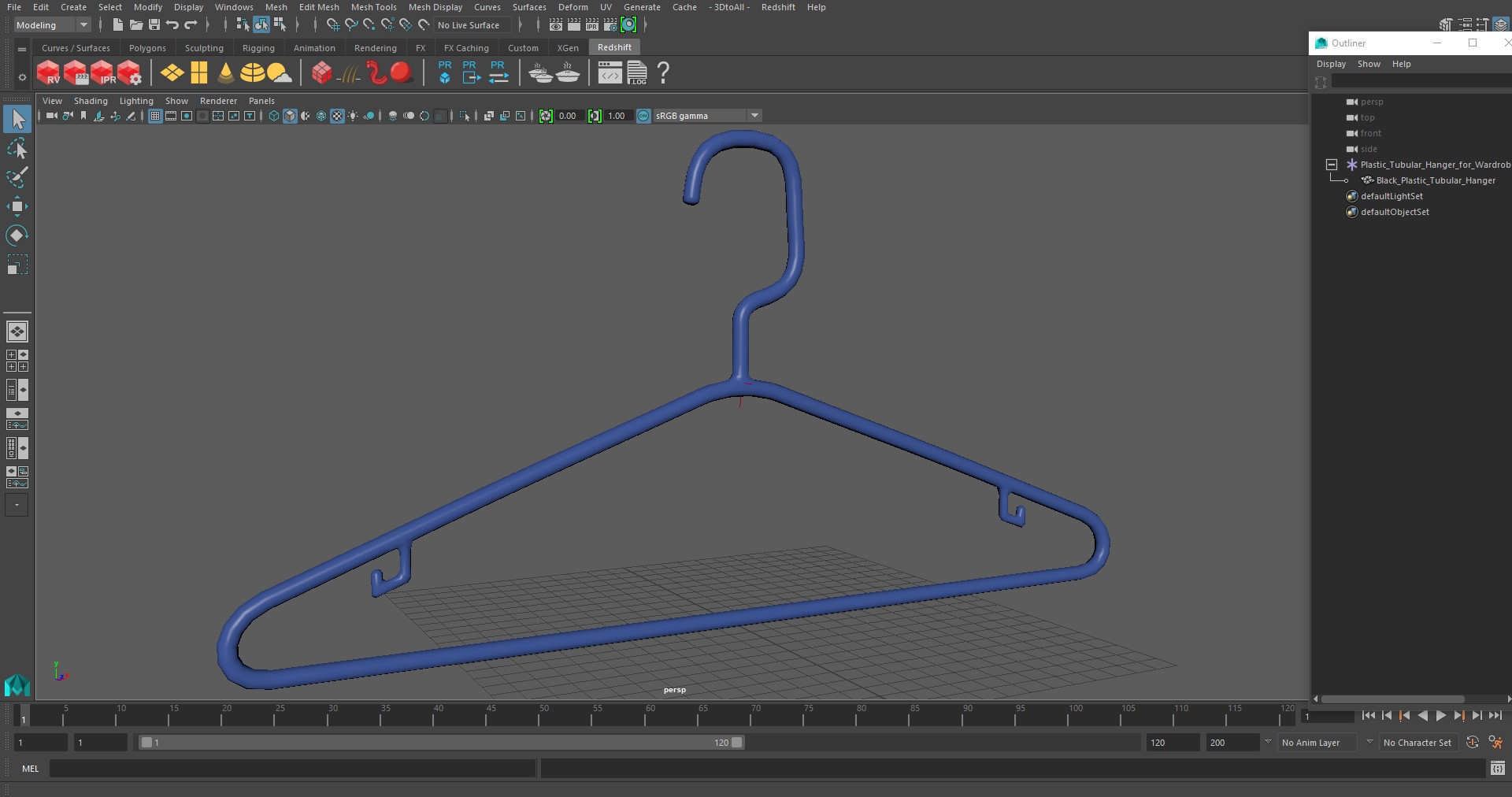This screenshot has height=797, width=1512.
Task: Toggle wireframe cube display in viewport
Action: tap(274, 116)
